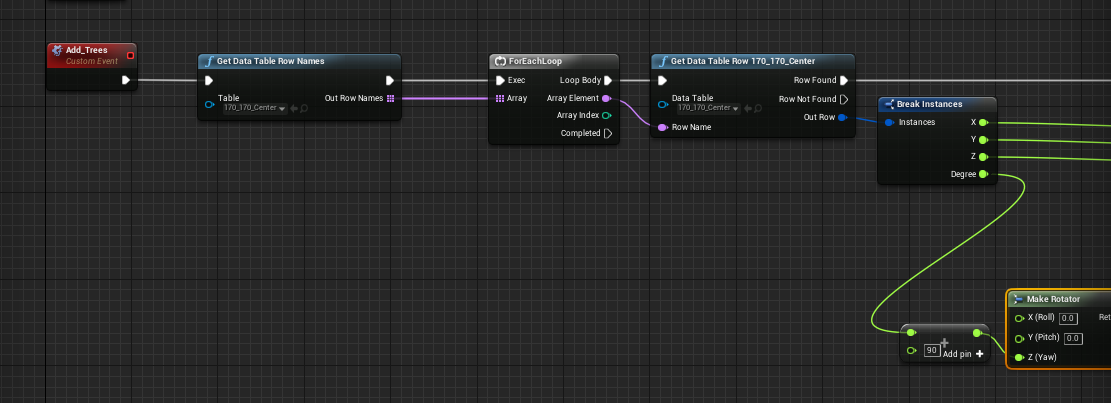Click the Loop Body exec pin
1111x403 pixels.
[x=607, y=80]
